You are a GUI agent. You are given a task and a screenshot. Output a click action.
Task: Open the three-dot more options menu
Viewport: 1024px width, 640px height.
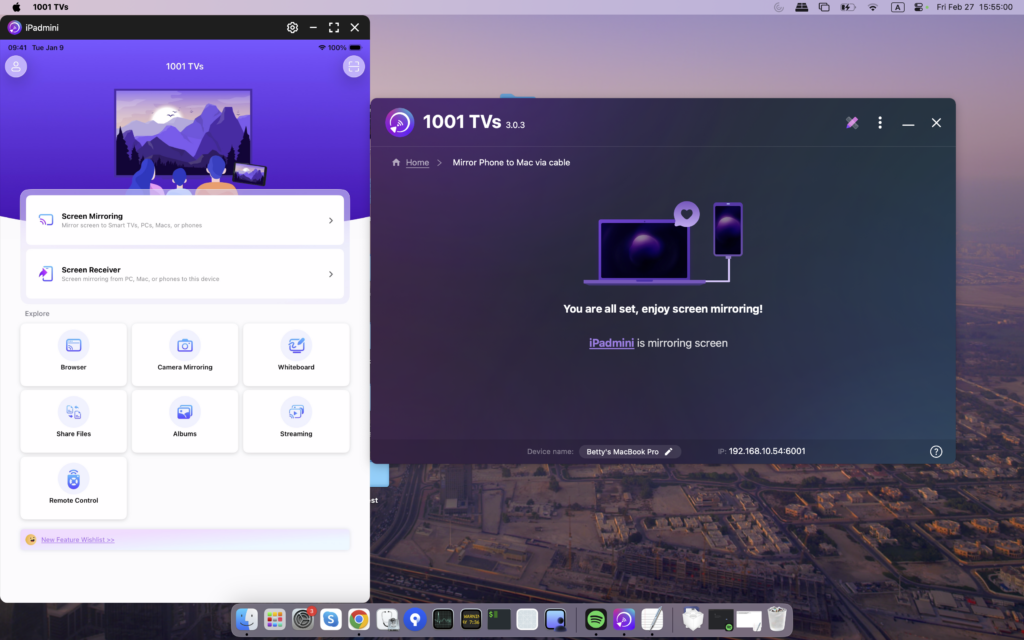[x=880, y=123]
